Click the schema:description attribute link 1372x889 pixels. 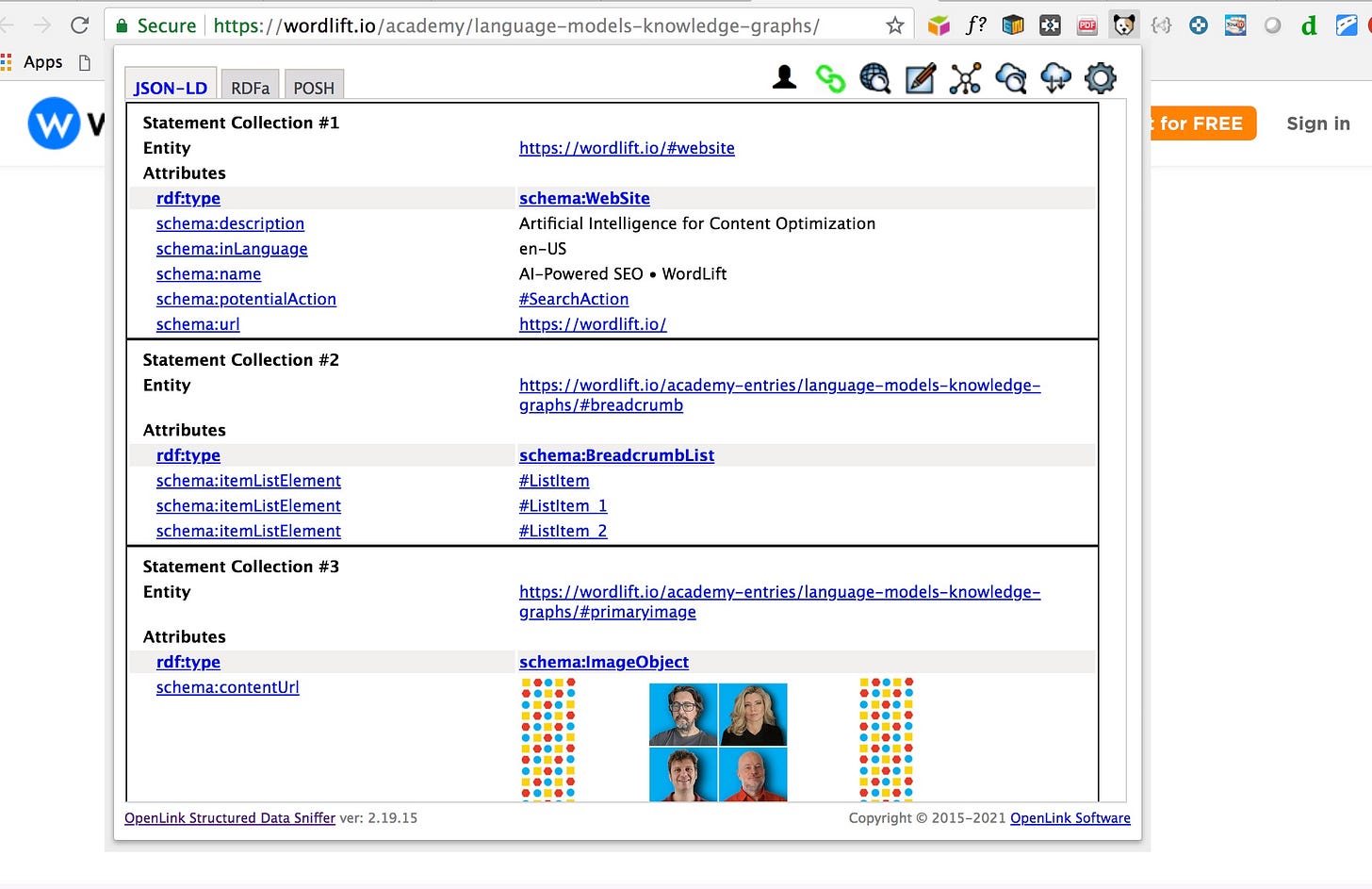point(230,223)
